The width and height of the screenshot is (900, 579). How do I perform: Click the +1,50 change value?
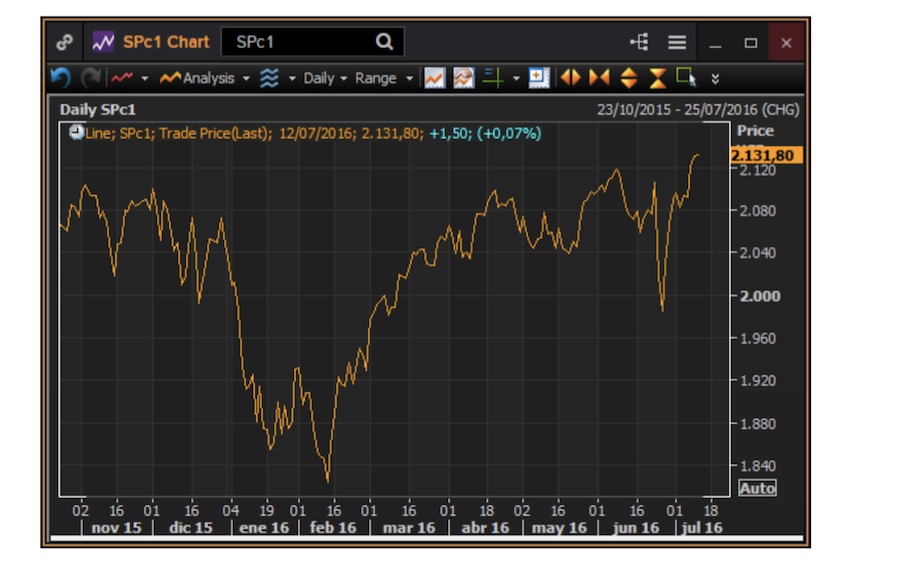(x=451, y=133)
